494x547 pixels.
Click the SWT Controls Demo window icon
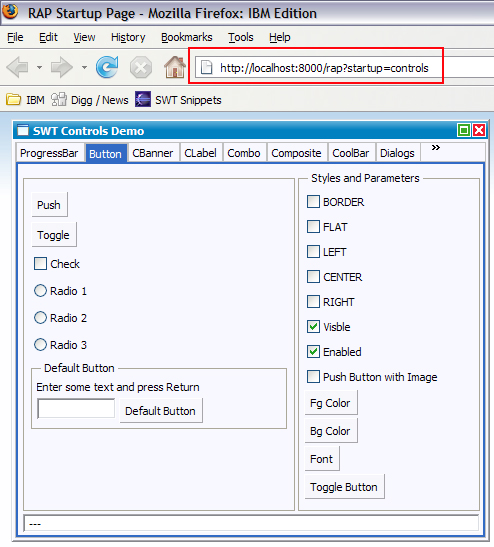[x=23, y=130]
